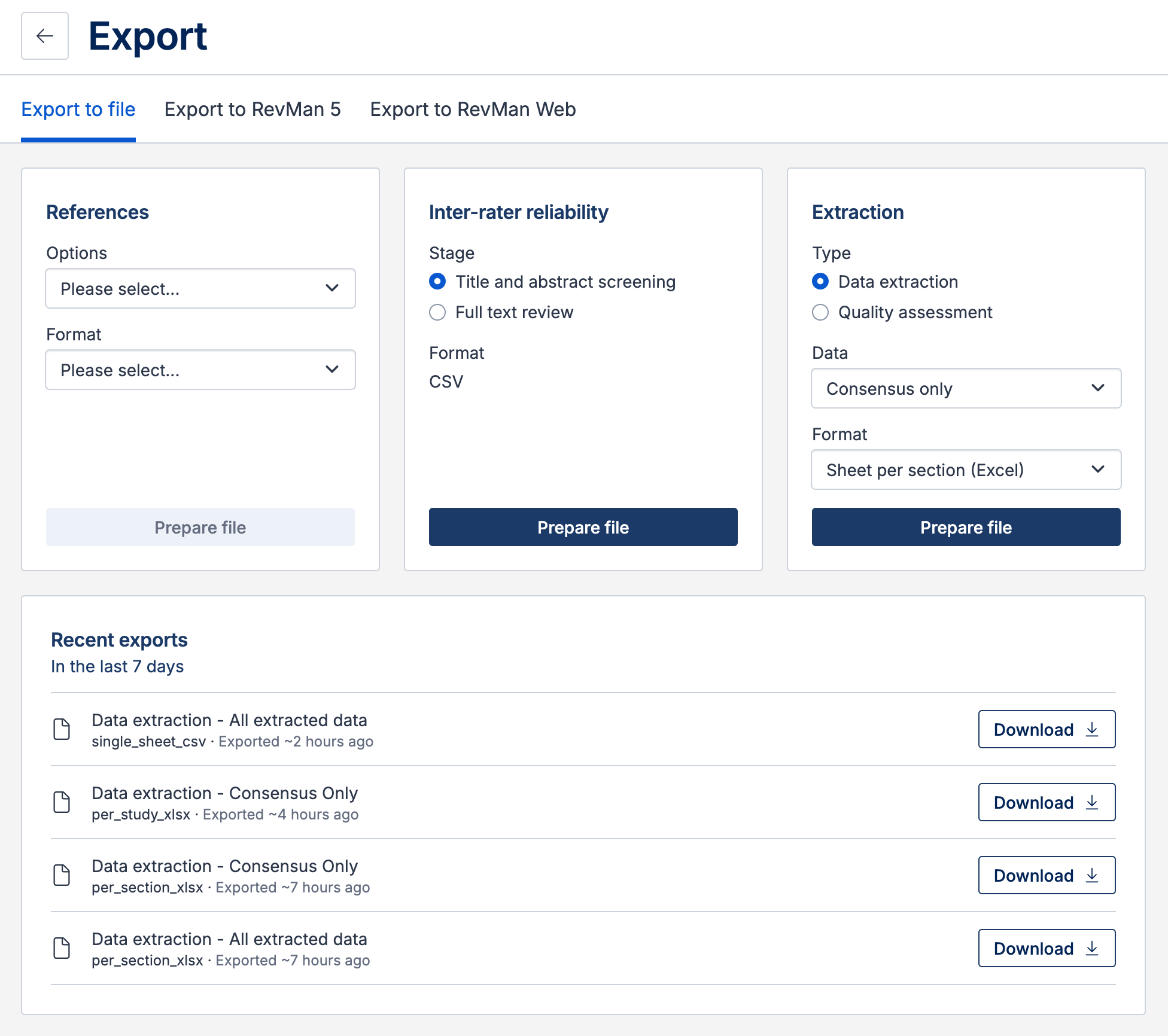Screen dimensions: 1168x1036
Task: Switch to the Export to RevMan 5 tab
Action: pyautogui.click(x=253, y=109)
